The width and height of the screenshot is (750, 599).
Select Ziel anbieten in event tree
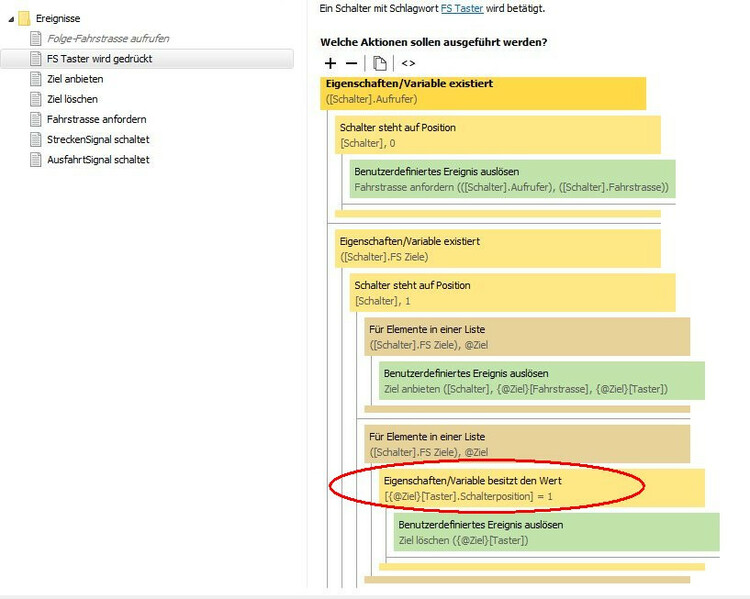click(75, 79)
